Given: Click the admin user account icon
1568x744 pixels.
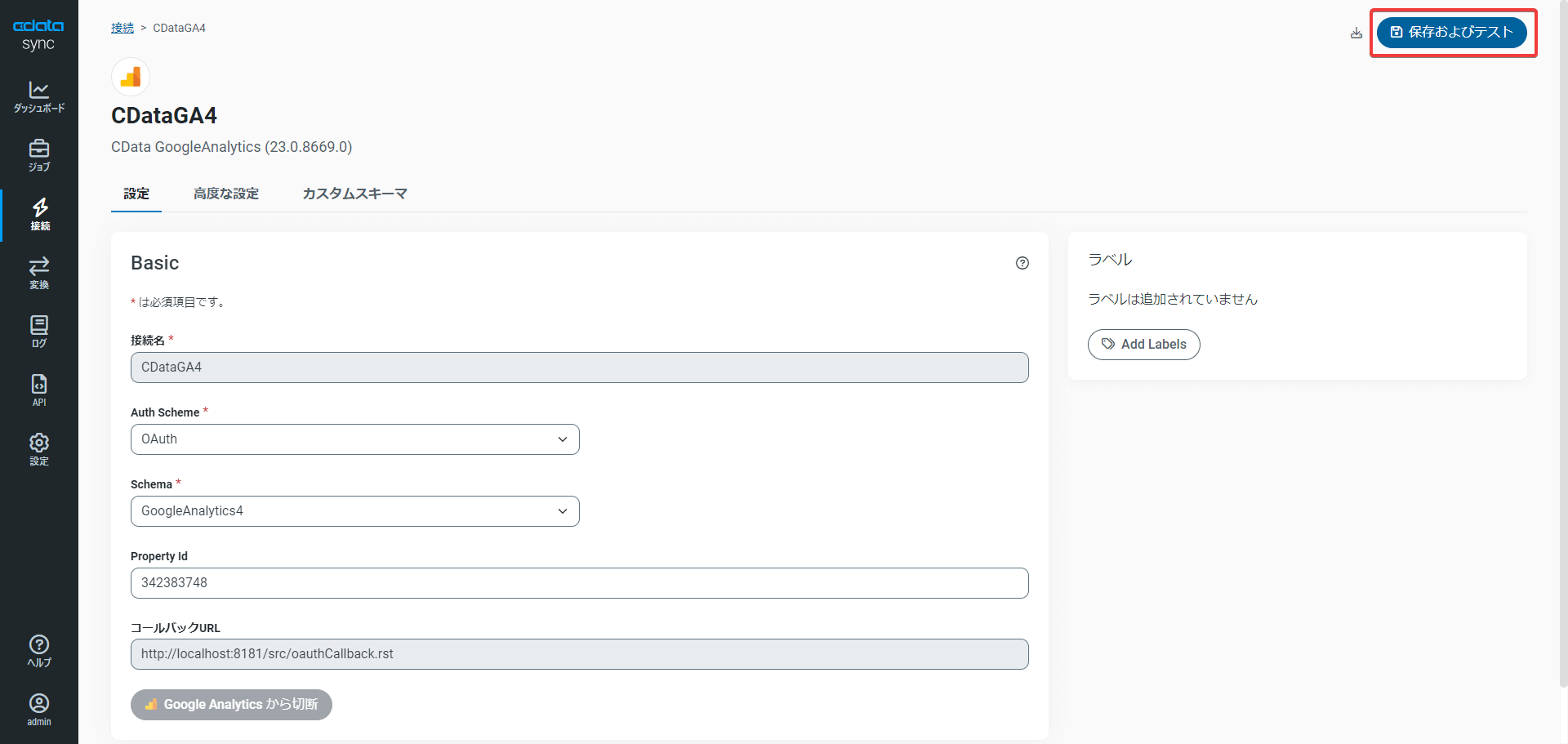Looking at the screenshot, I should tap(39, 709).
